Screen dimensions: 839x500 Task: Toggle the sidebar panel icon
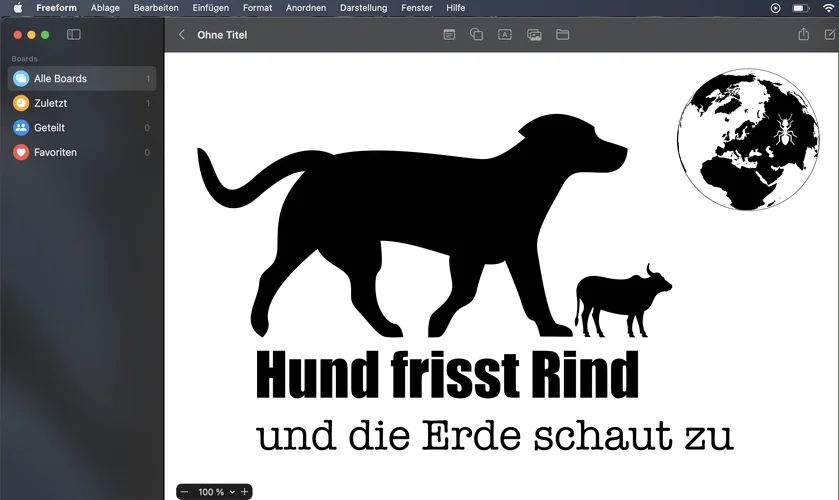coord(74,35)
